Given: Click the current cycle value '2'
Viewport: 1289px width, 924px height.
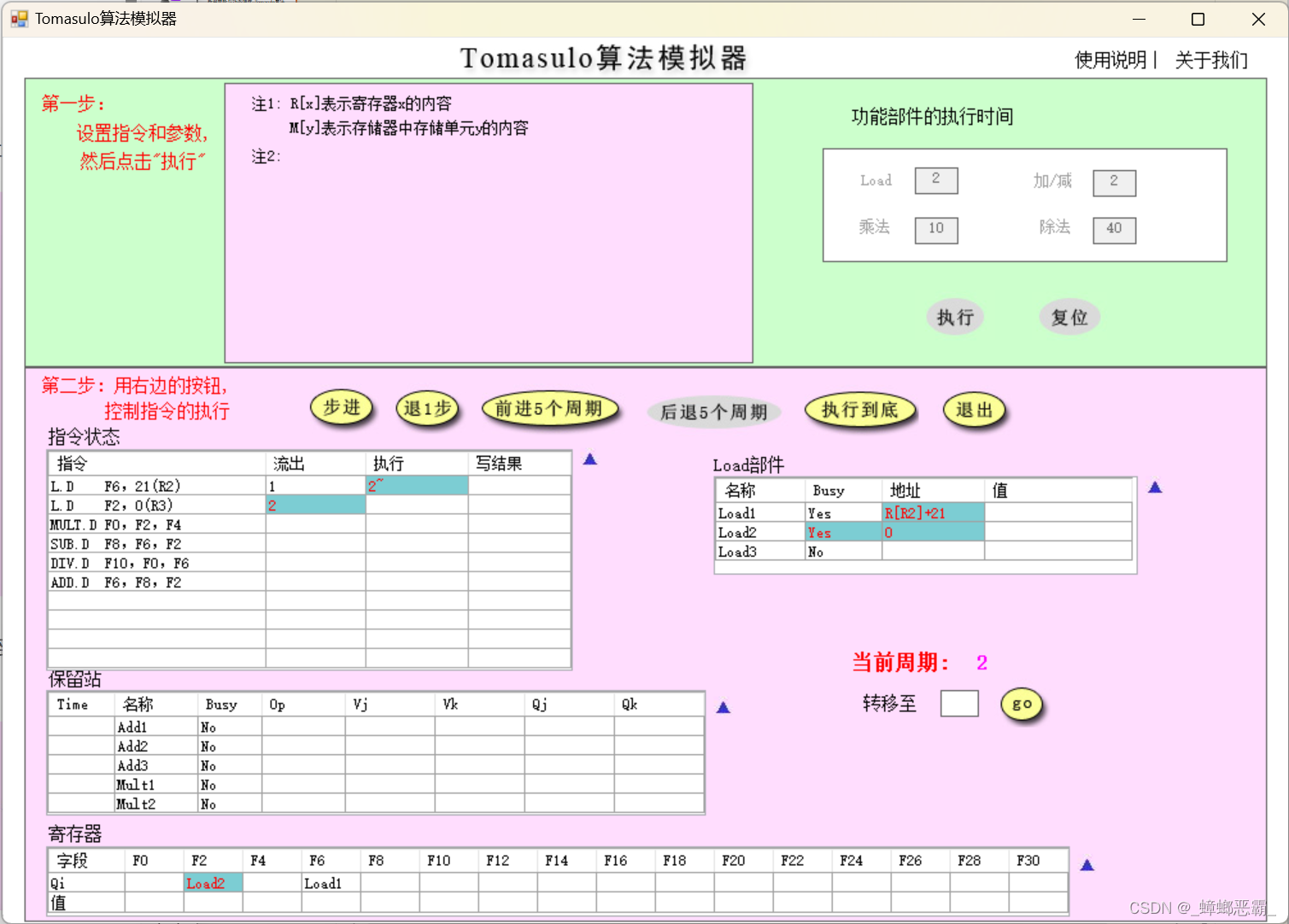Looking at the screenshot, I should [x=981, y=663].
